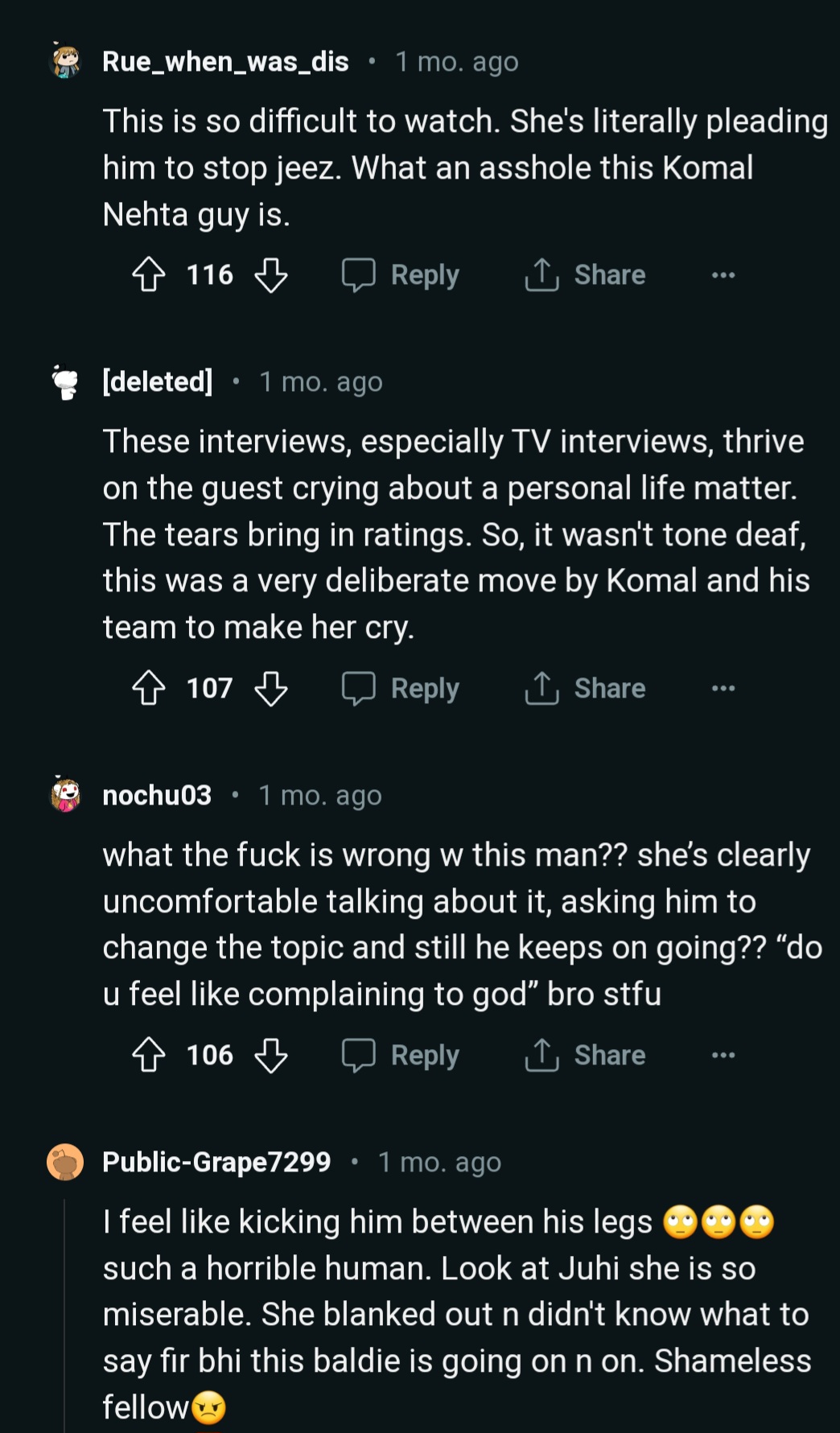The height and width of the screenshot is (1433, 840).
Task: Downvote Rue_when_was_dis's comment
Action: (270, 275)
